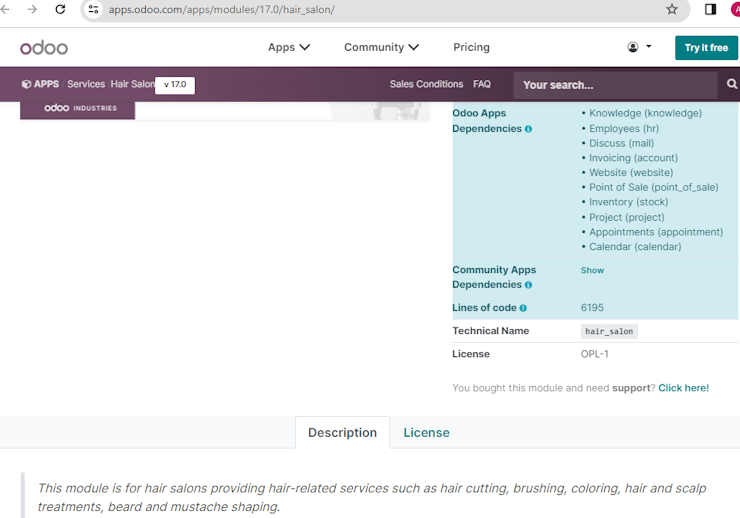Image resolution: width=740 pixels, height=518 pixels.
Task: Show Community Apps Dependencies
Action: pyautogui.click(x=592, y=270)
